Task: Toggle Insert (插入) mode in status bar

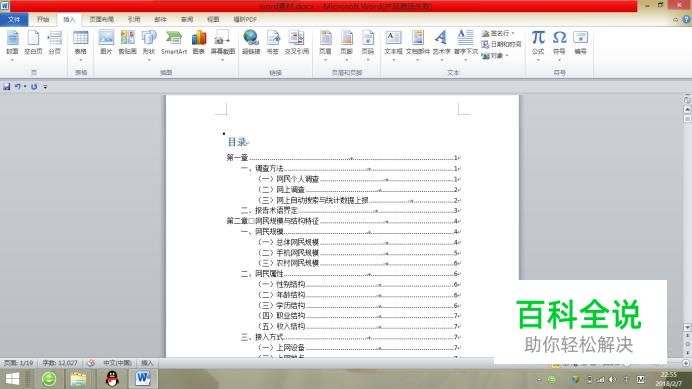Action: (x=147, y=363)
